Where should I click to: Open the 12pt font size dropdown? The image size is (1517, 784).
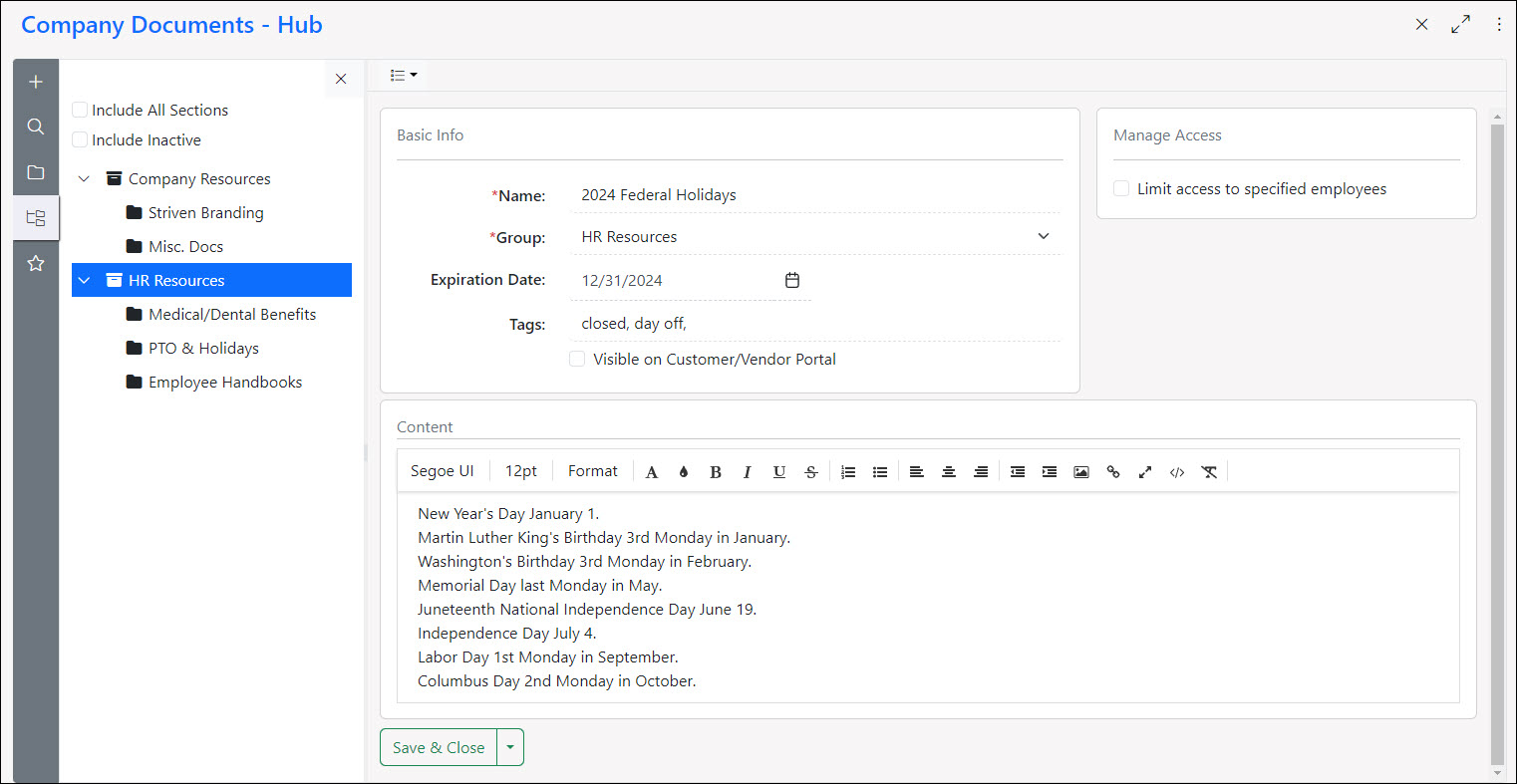(521, 471)
